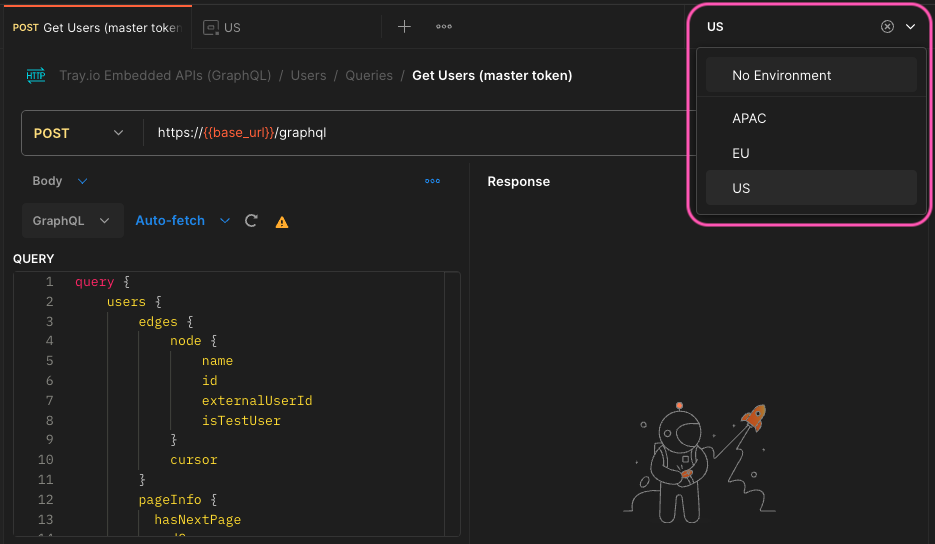Collapse the environment selector chevron
The height and width of the screenshot is (544, 935).
coord(910,27)
